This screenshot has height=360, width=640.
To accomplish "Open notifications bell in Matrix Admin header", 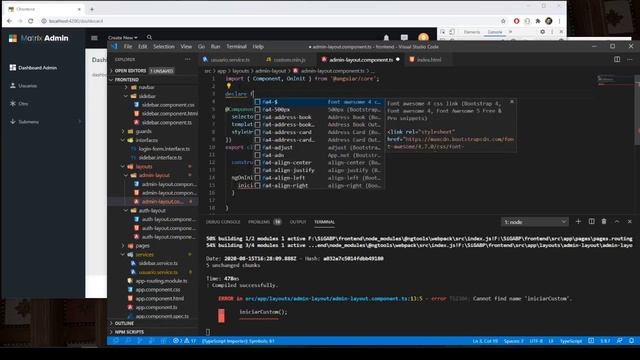I will (x=386, y=38).
